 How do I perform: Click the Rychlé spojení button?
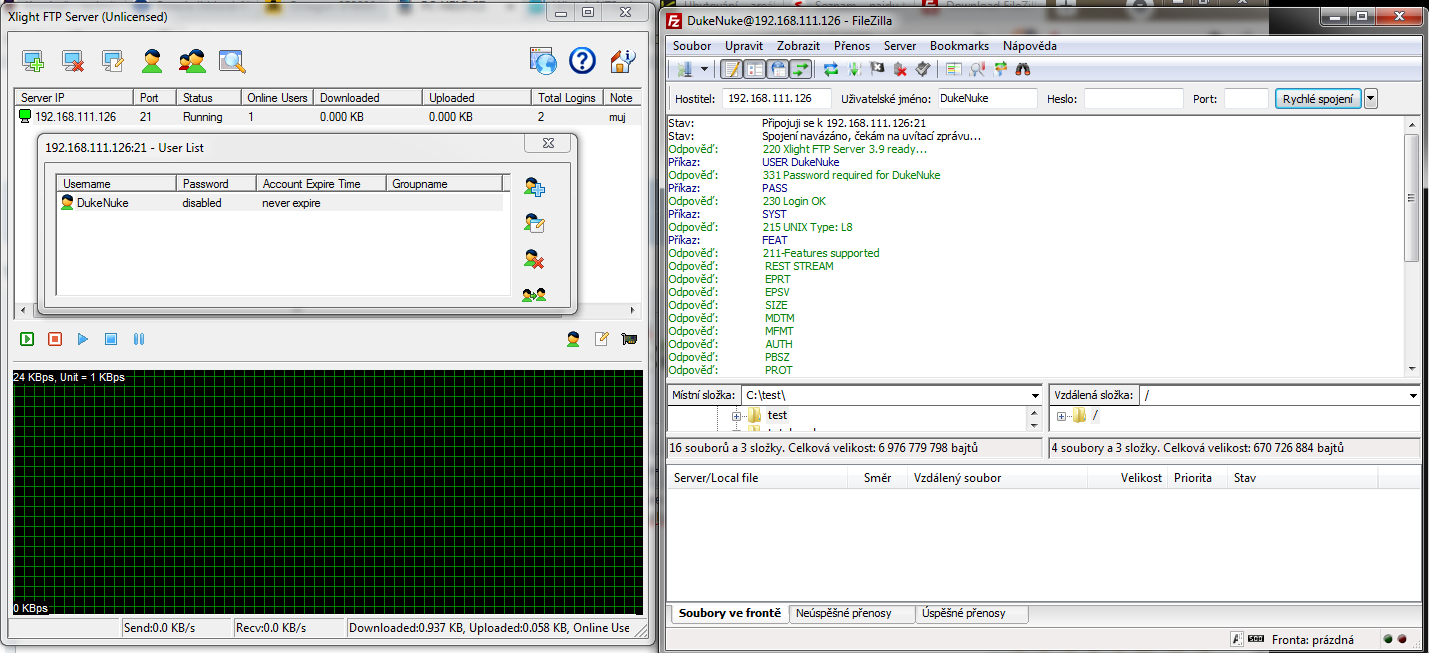click(x=1318, y=98)
